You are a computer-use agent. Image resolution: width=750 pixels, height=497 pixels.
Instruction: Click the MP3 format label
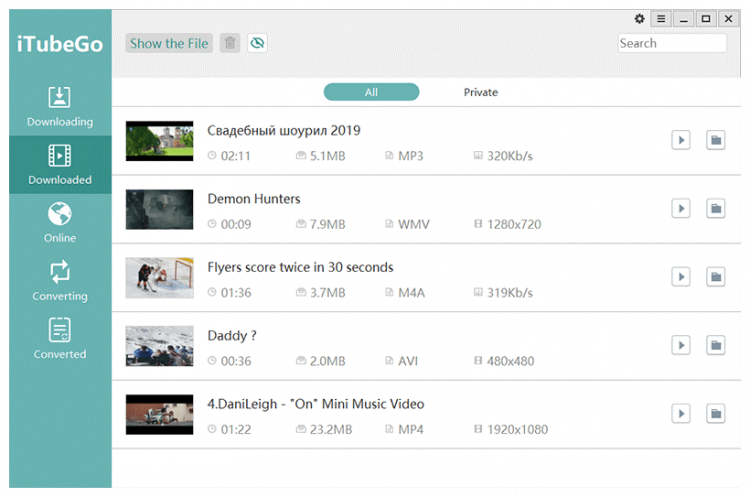tap(411, 156)
